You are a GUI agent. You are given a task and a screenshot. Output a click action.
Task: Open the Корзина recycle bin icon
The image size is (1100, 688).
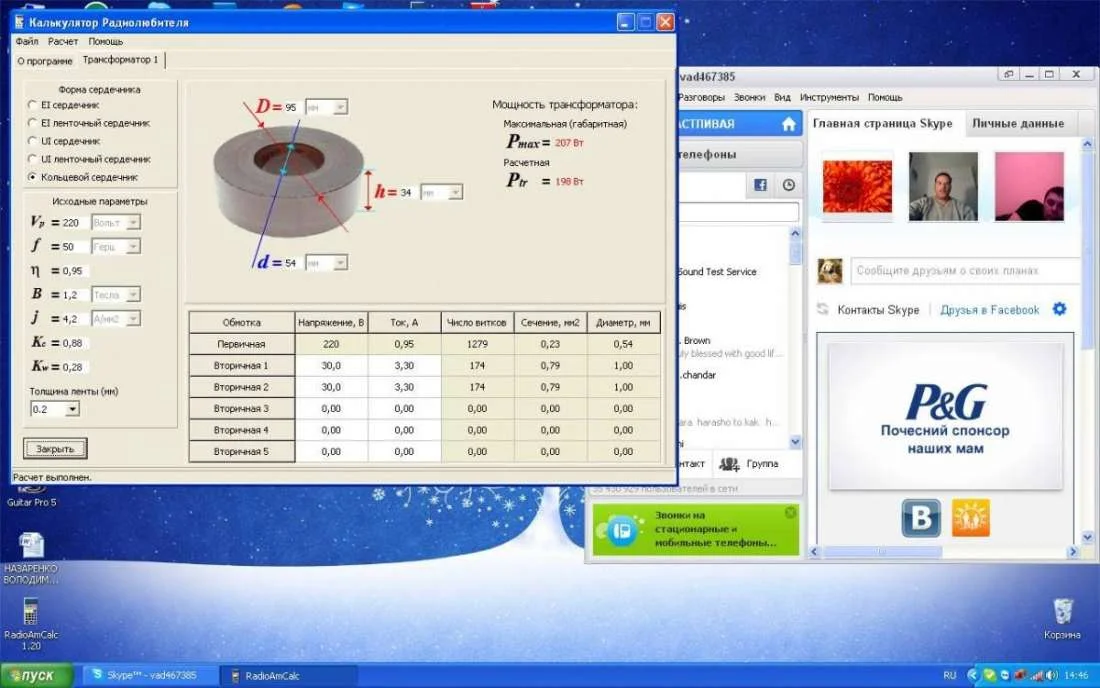(x=1063, y=619)
